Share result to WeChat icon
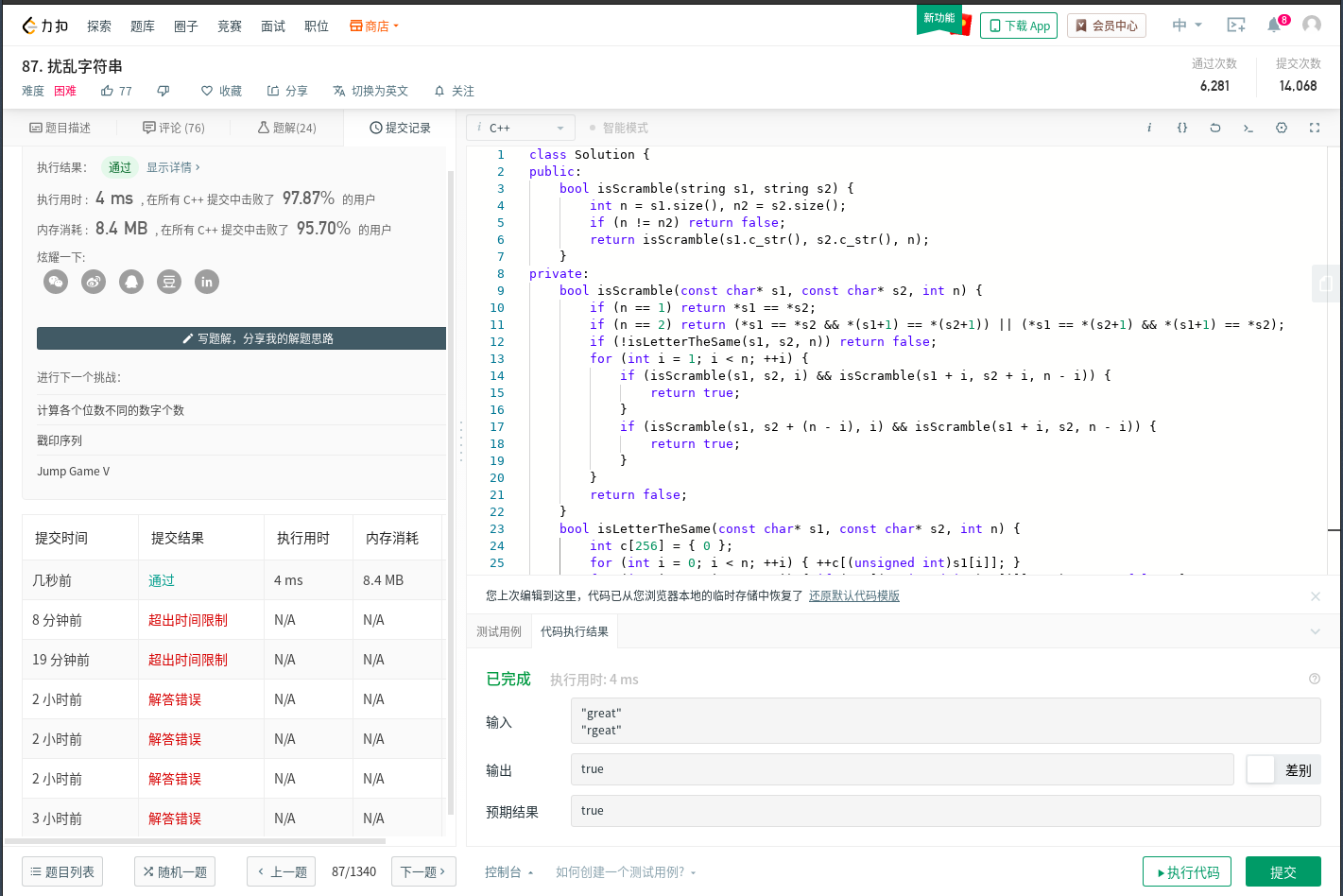This screenshot has height=896, width=1343. coord(56,282)
